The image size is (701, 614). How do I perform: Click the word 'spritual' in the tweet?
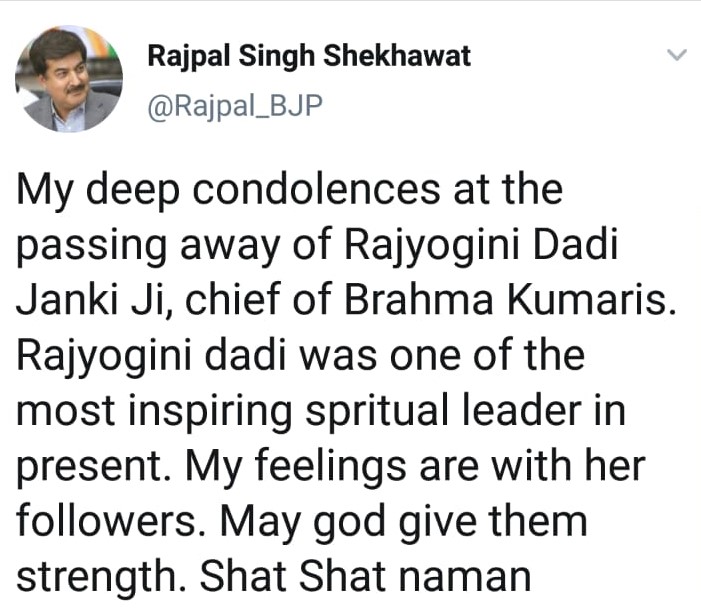[377, 411]
